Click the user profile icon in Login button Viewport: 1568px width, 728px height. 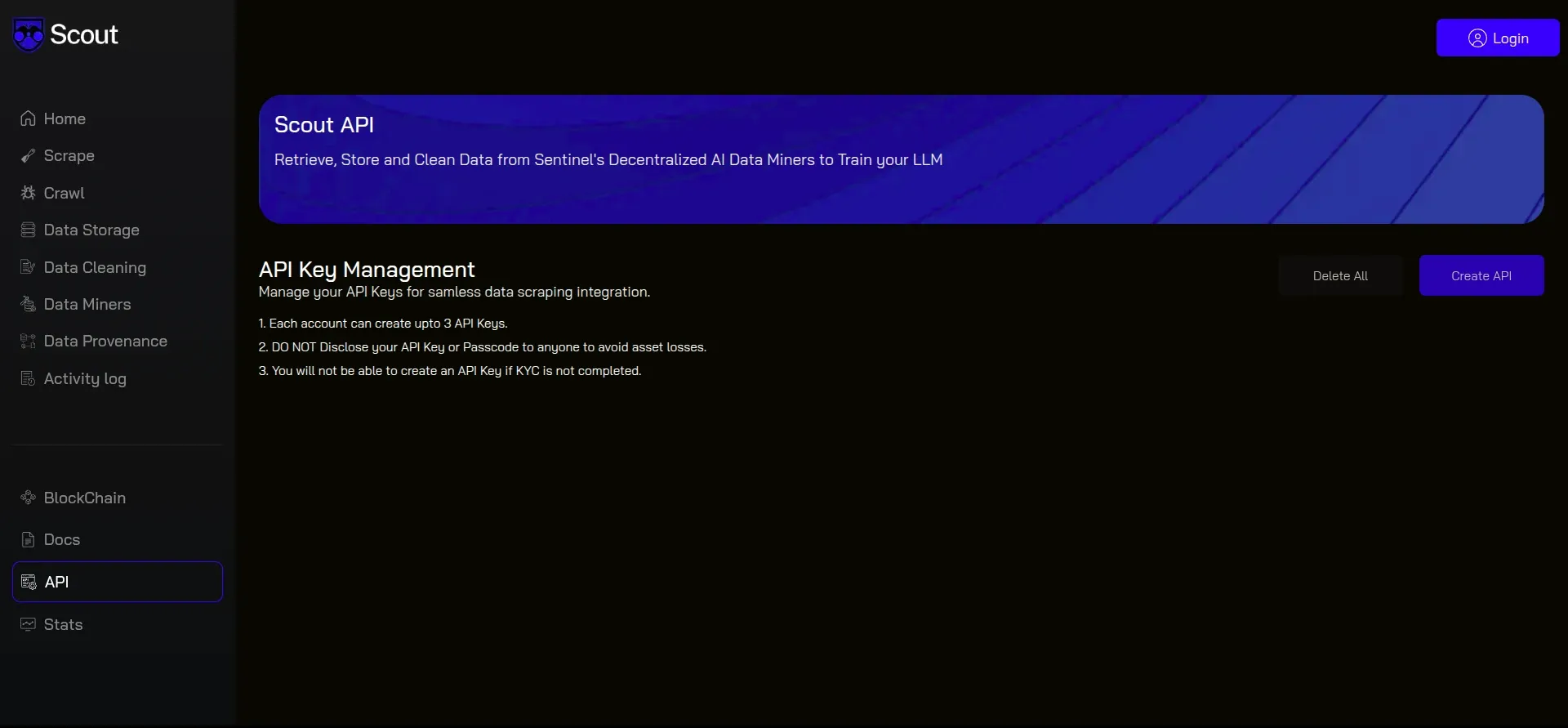[x=1477, y=38]
